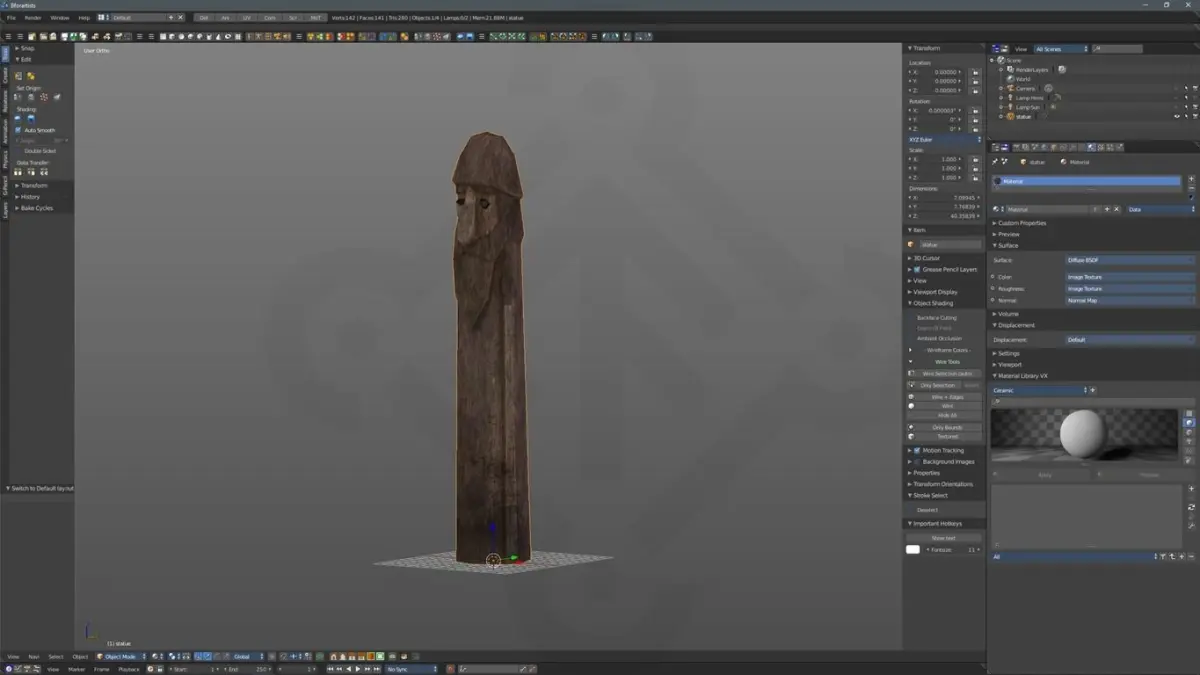Toggle the Textured option
This screenshot has height=675, width=1200.
click(x=945, y=436)
